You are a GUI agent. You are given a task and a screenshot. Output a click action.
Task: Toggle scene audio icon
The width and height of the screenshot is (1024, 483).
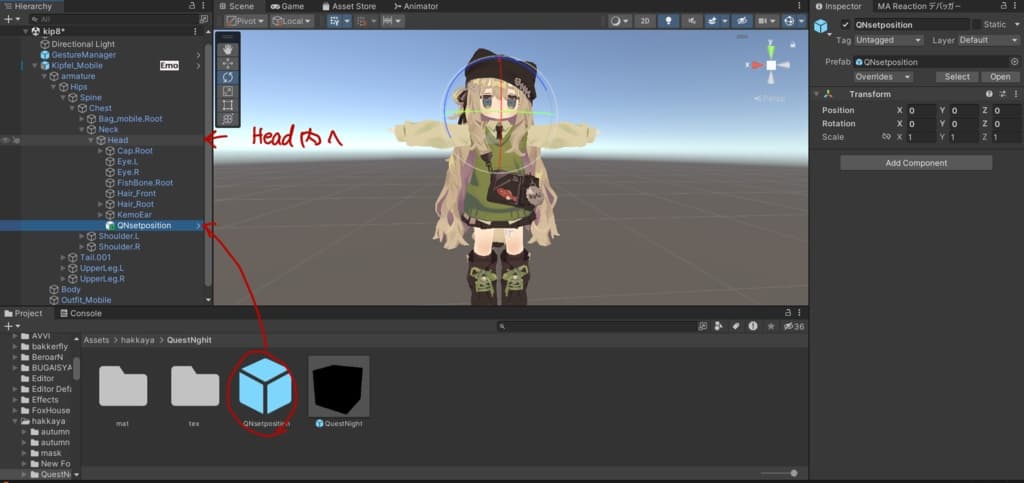tap(690, 21)
